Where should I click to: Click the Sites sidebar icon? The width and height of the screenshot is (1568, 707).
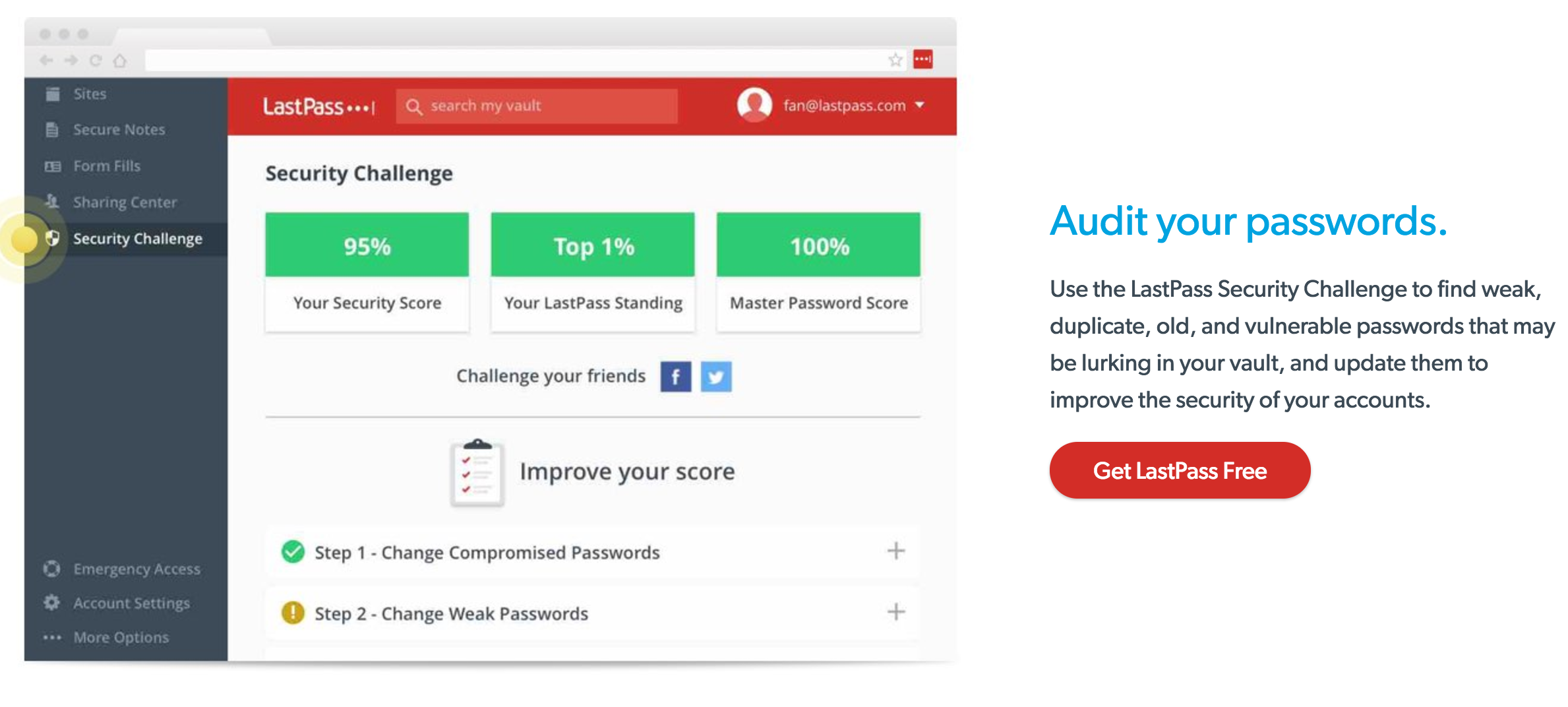pos(53,94)
